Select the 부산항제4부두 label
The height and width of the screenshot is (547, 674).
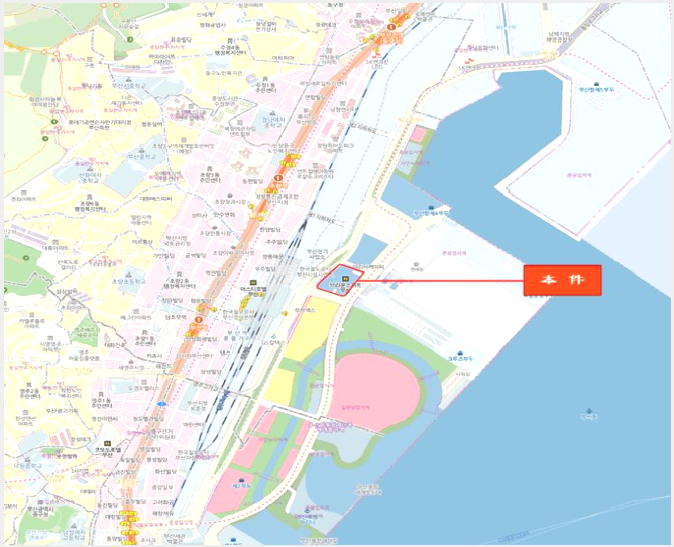[x=431, y=214]
